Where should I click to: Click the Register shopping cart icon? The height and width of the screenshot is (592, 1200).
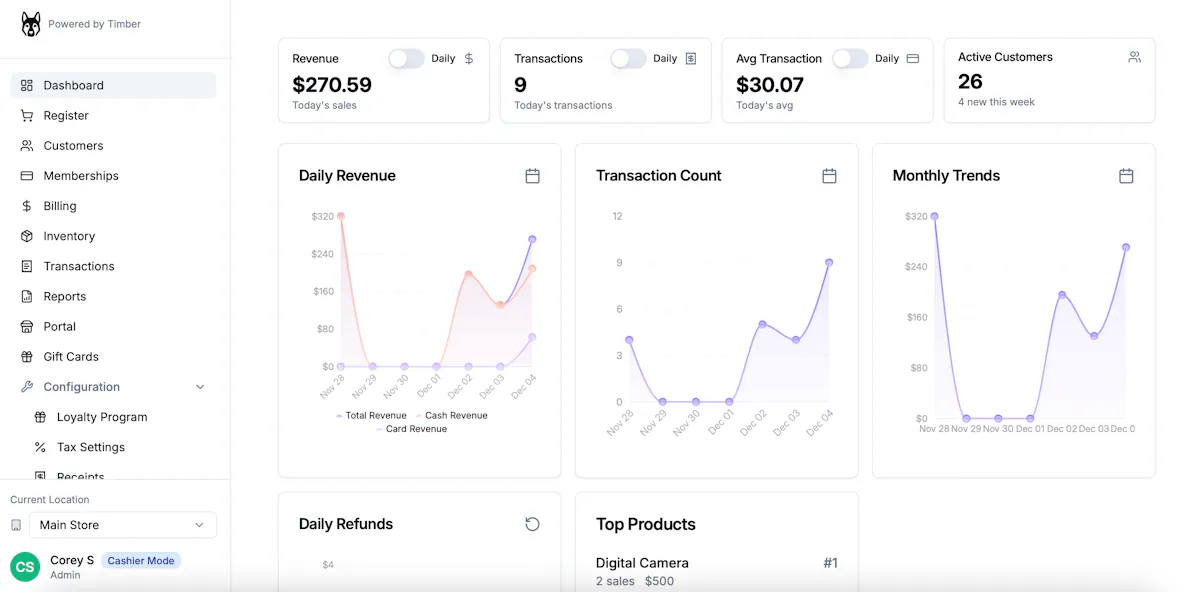(x=27, y=115)
